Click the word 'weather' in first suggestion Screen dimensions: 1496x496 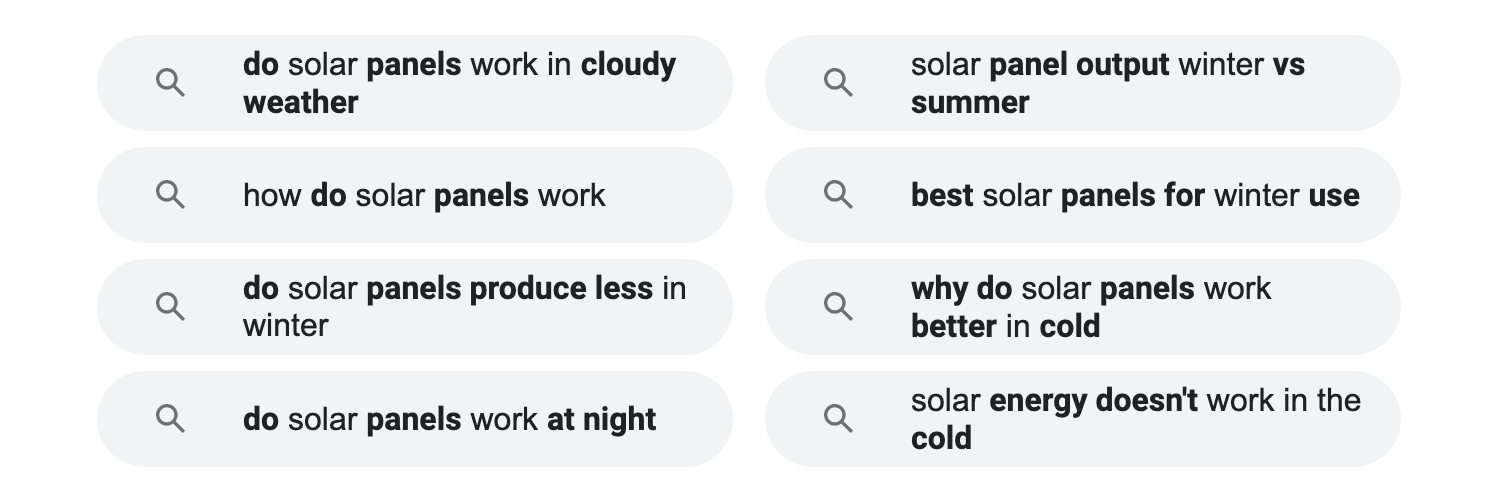coord(300,102)
